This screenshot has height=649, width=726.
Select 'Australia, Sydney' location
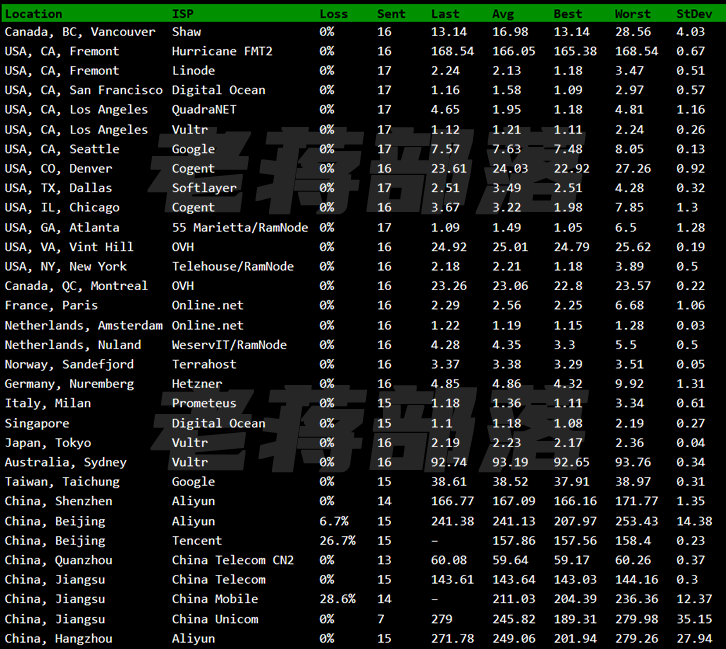point(66,462)
